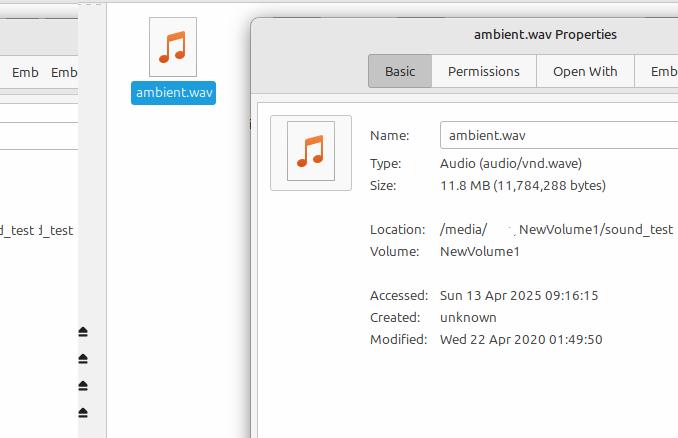Eject the bottommost volume in the sidebar
Image resolution: width=678 pixels, height=438 pixels.
83,412
